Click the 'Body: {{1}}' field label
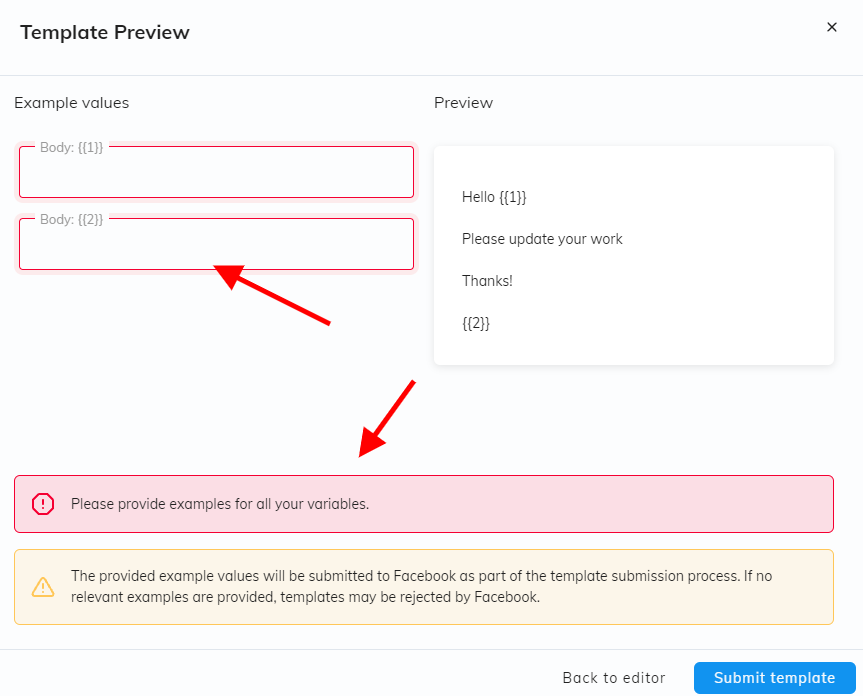This screenshot has height=696, width=863. (x=71, y=147)
